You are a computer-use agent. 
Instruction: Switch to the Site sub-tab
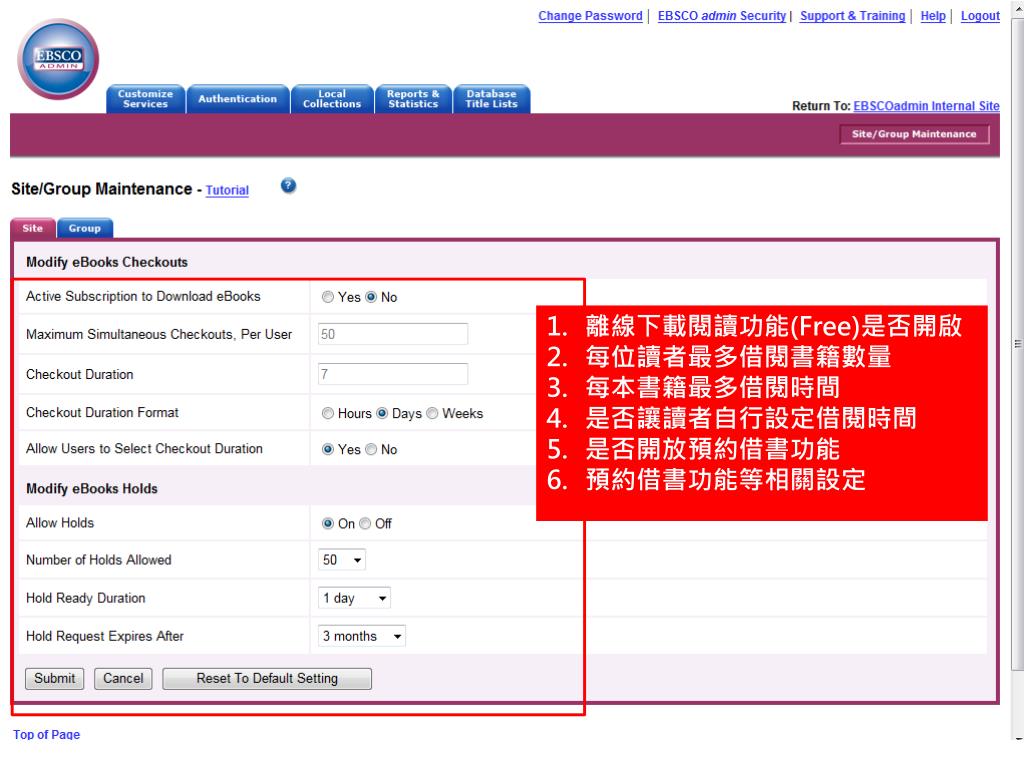[33, 228]
